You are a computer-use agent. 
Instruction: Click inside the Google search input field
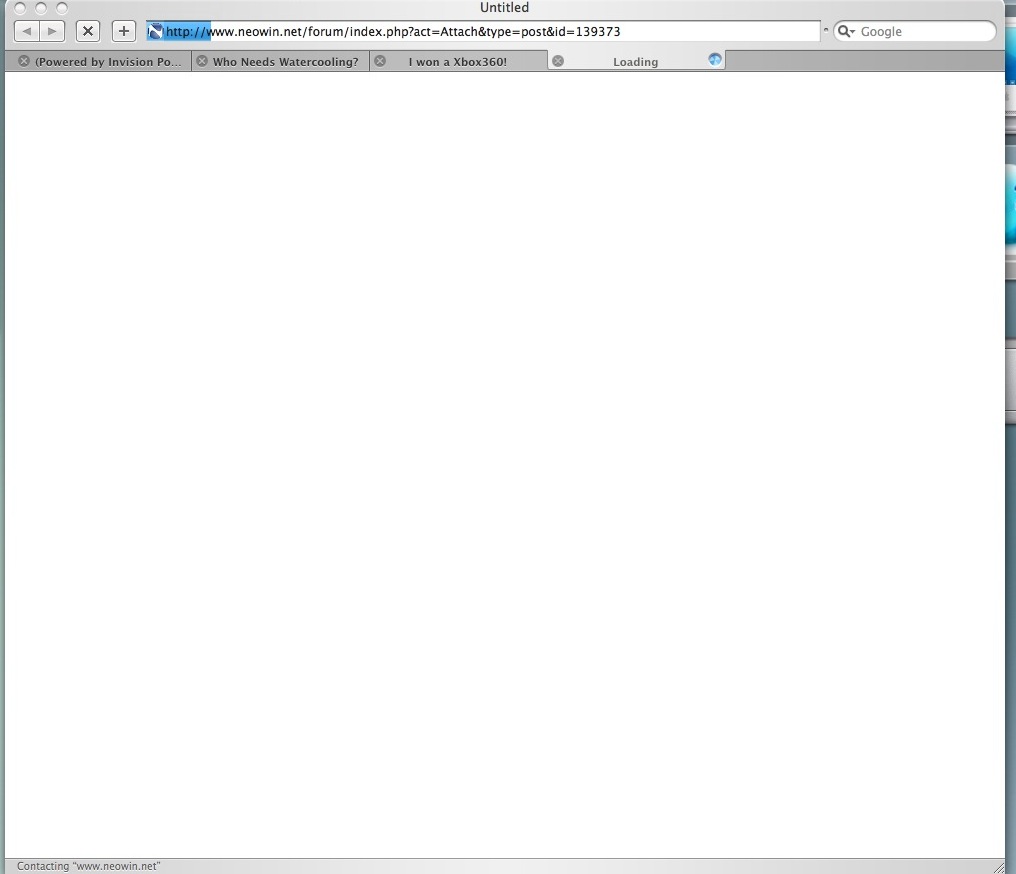tap(915, 31)
